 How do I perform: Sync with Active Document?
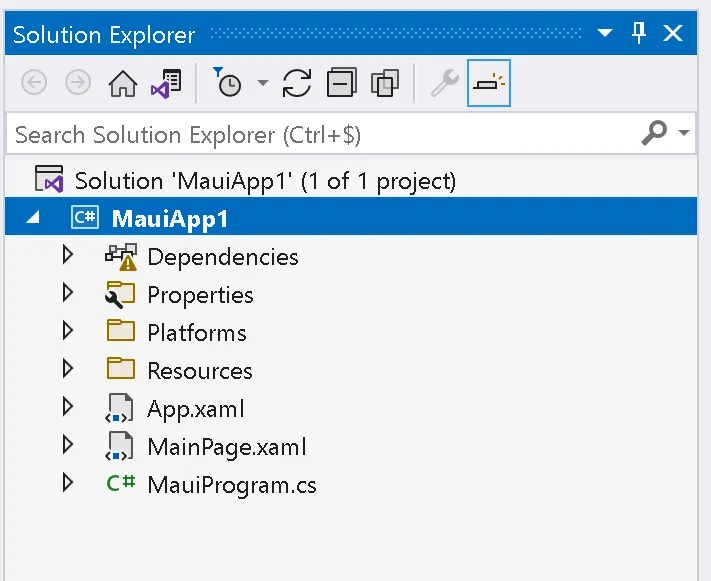point(297,83)
